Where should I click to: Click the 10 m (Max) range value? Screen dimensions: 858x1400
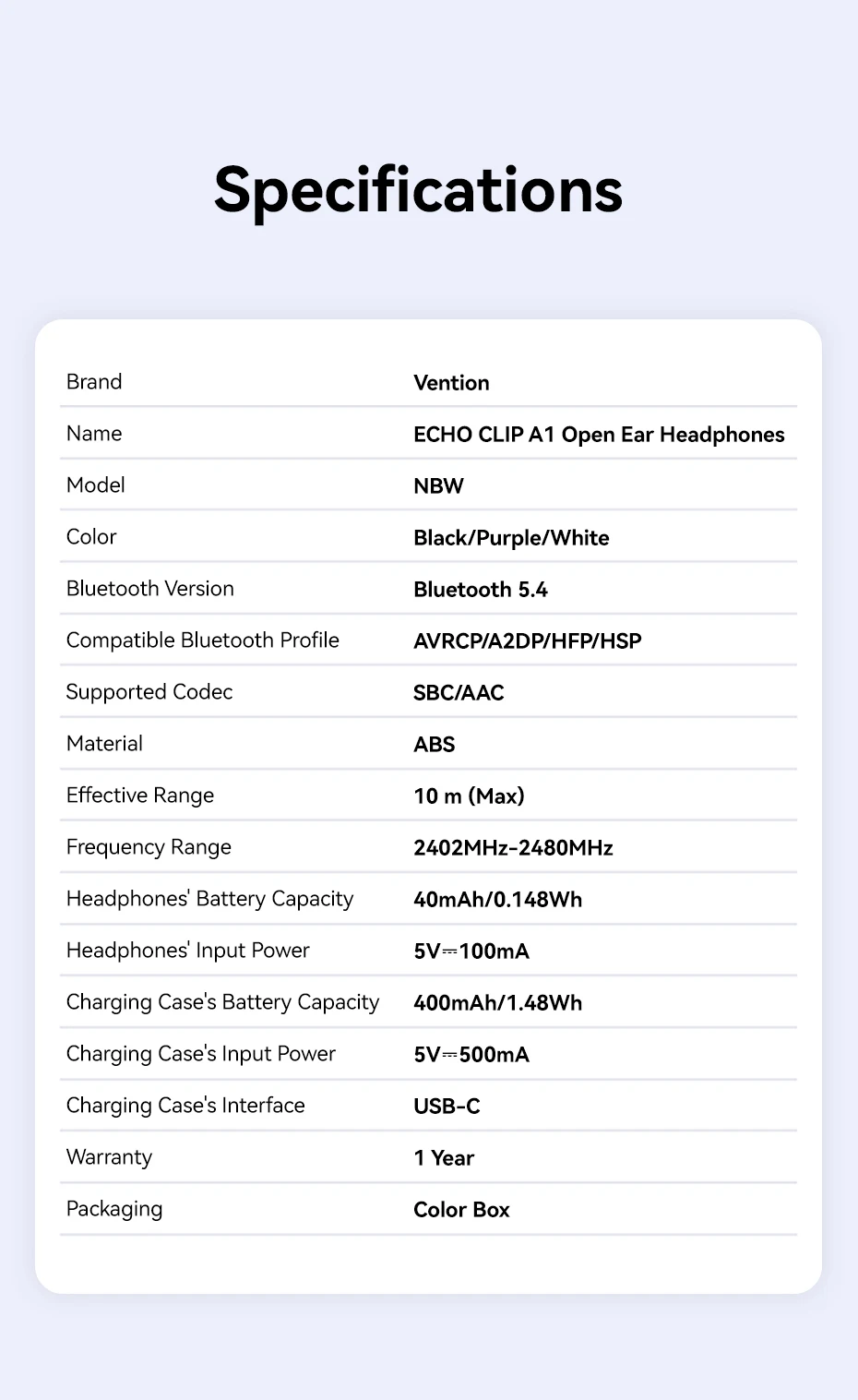pos(469,796)
